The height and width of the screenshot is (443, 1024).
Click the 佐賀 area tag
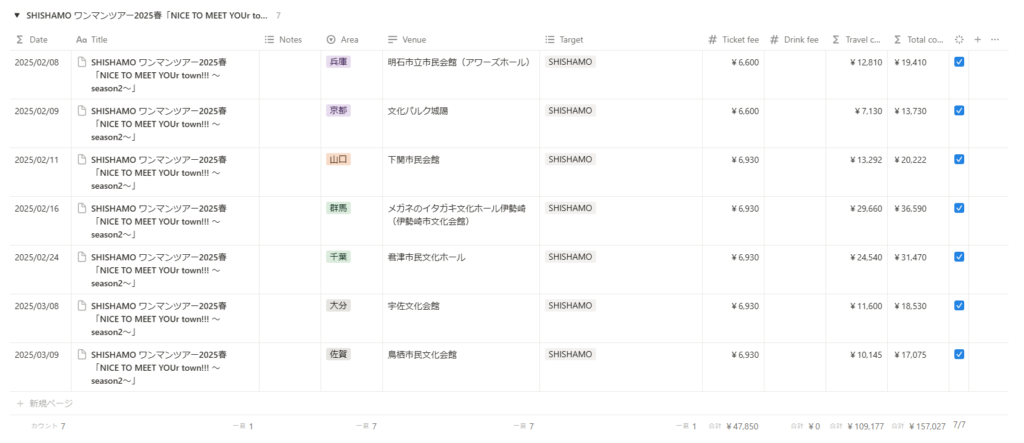click(x=338, y=354)
